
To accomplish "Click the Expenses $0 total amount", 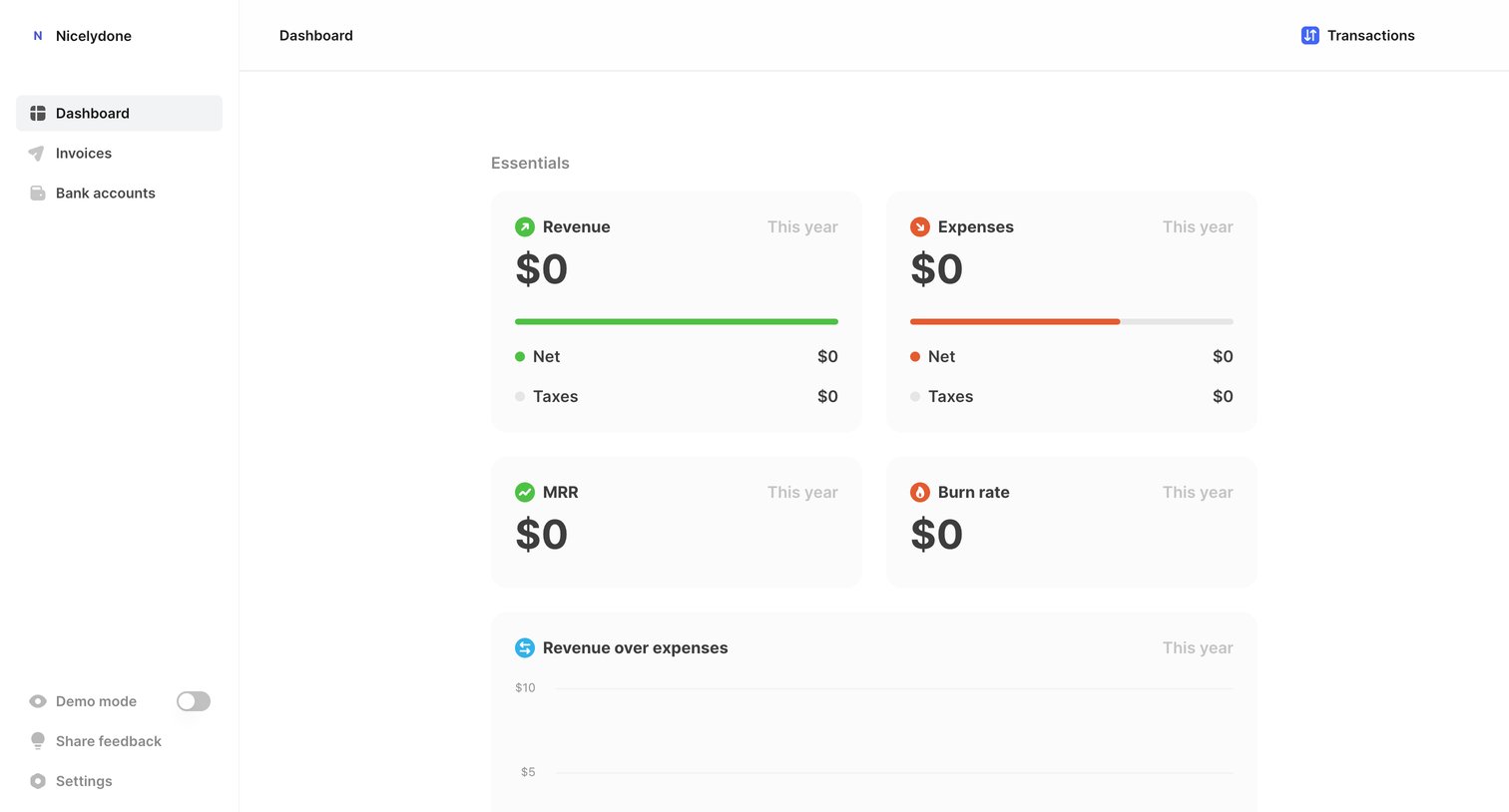I will point(937,269).
